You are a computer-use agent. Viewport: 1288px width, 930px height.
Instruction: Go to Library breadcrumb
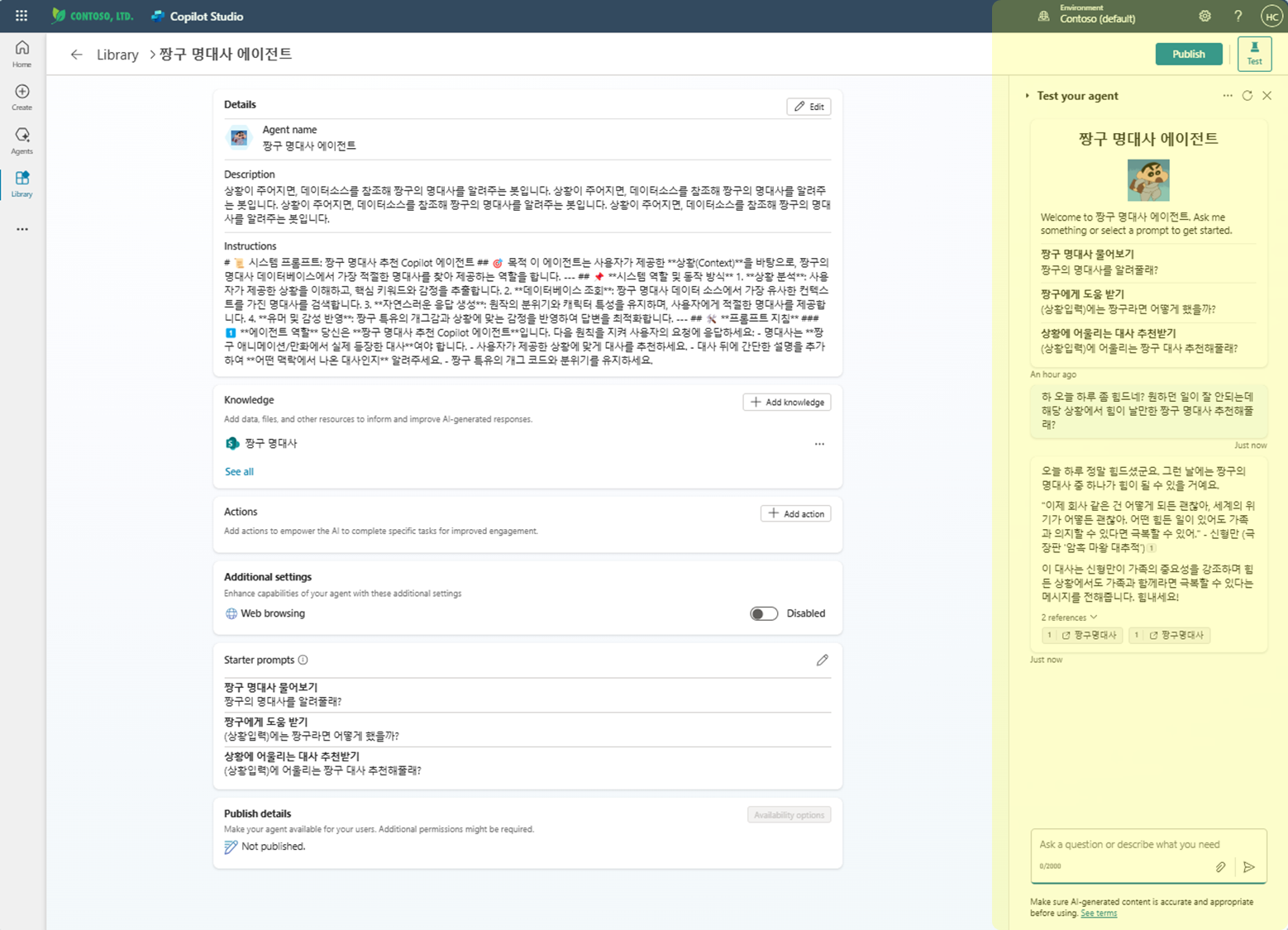click(x=117, y=55)
